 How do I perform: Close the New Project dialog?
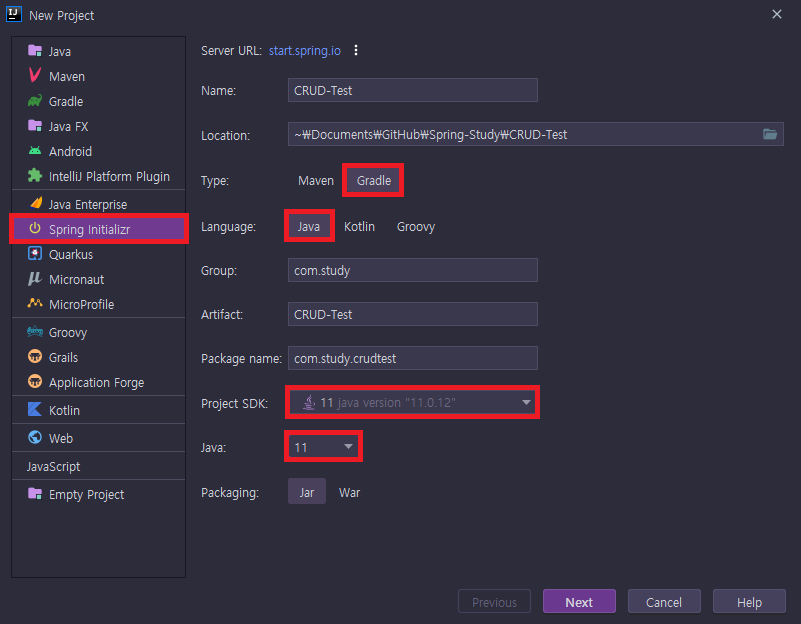coord(776,14)
